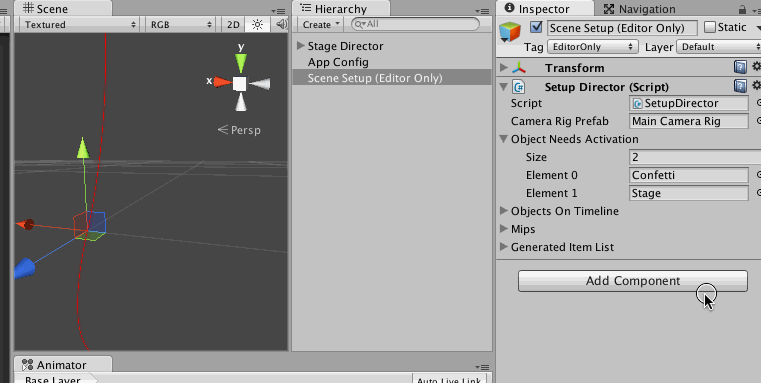Open Transform component help icon
This screenshot has width=761, height=383.
740,67
